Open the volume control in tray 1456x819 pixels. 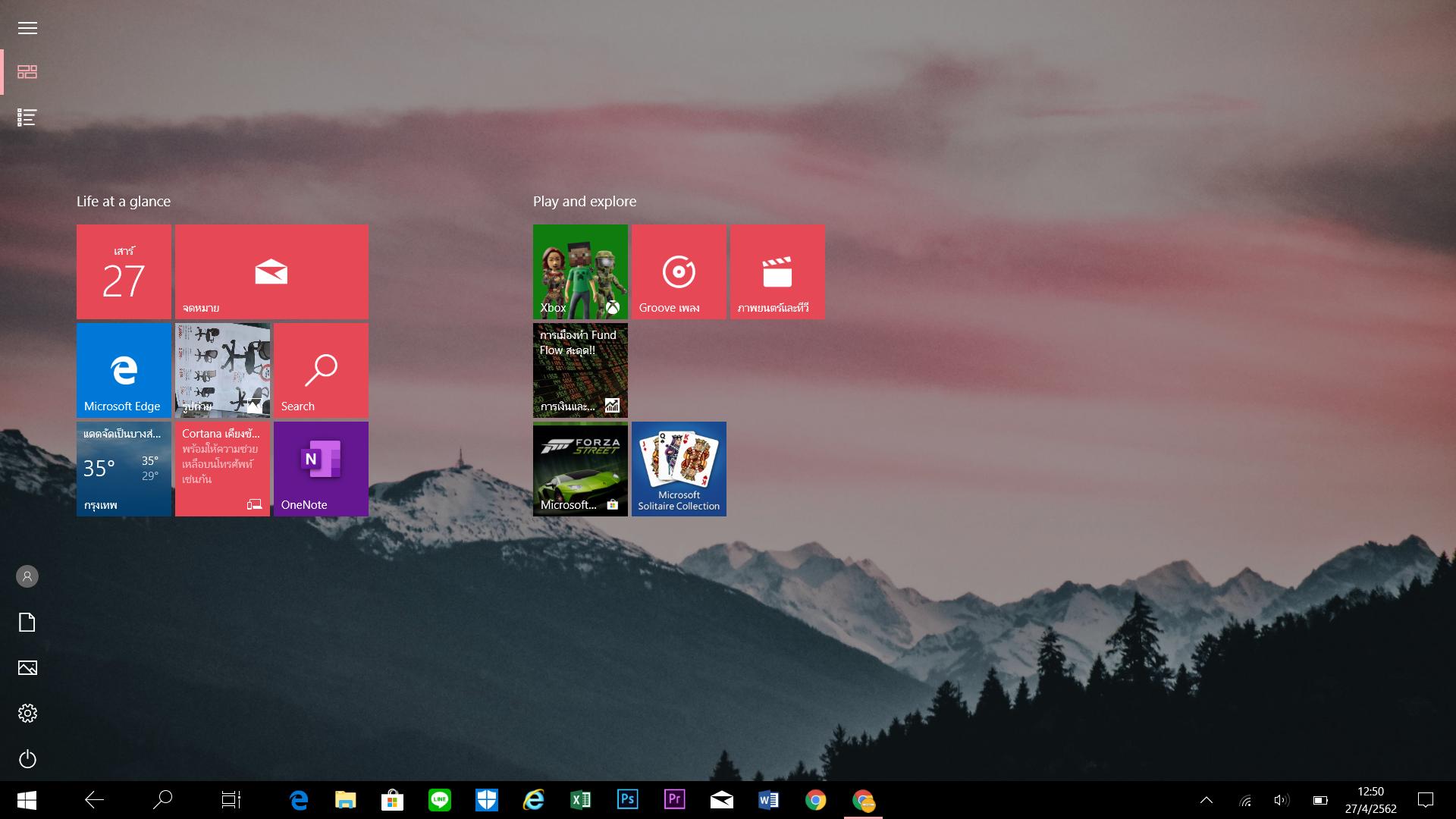(1281, 800)
